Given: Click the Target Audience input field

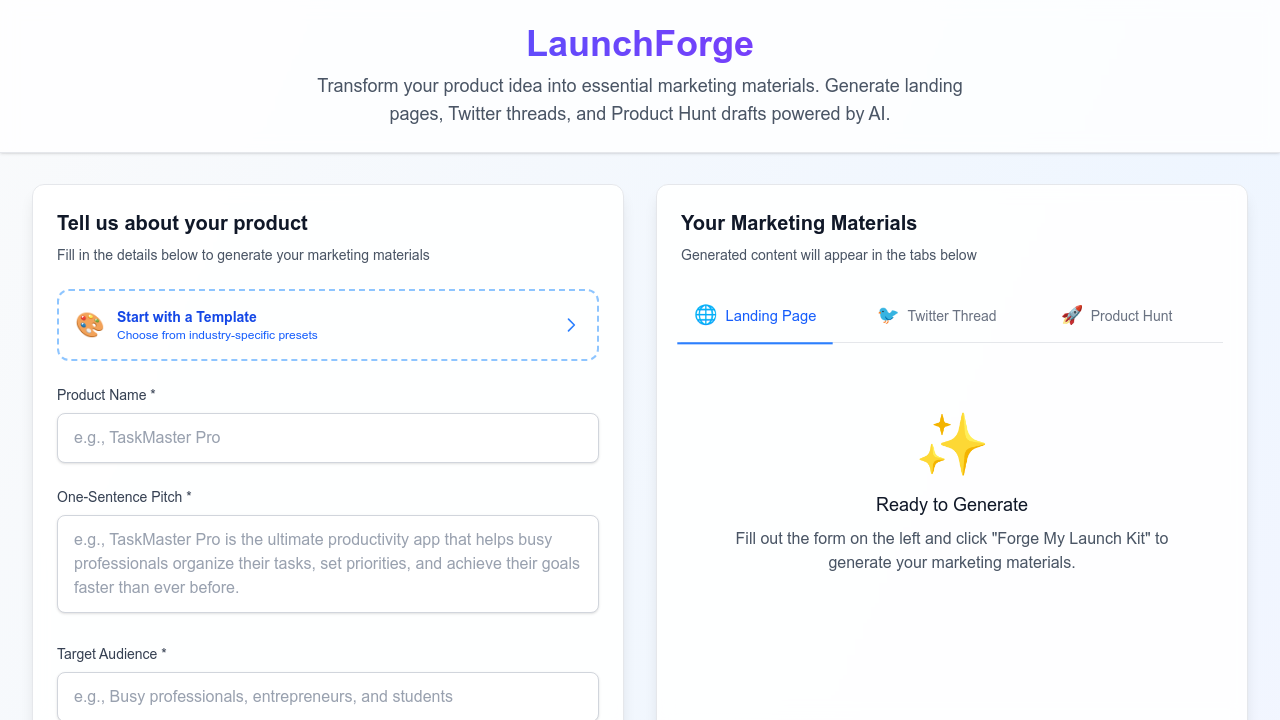Looking at the screenshot, I should point(327,696).
